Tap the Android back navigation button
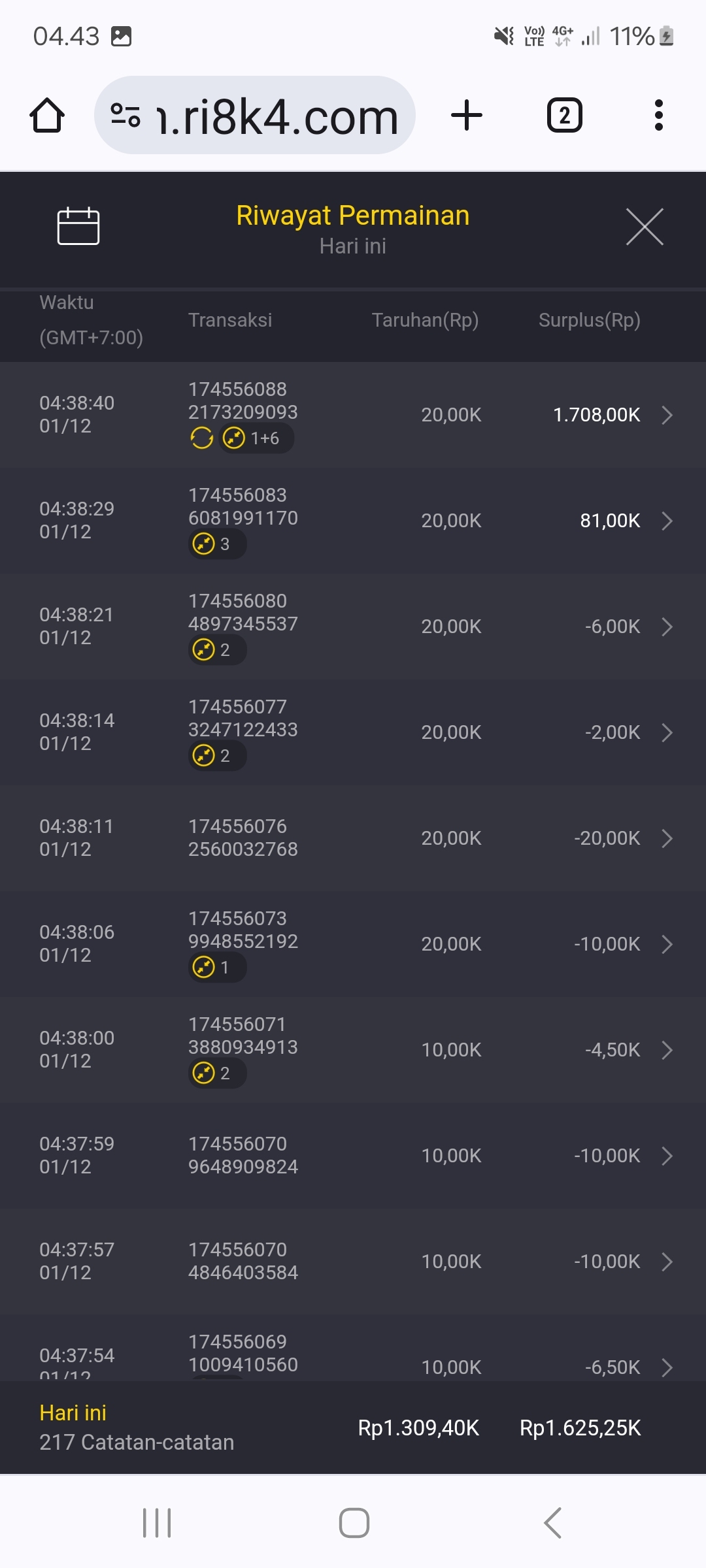Image resolution: width=706 pixels, height=1568 pixels. tap(552, 1523)
